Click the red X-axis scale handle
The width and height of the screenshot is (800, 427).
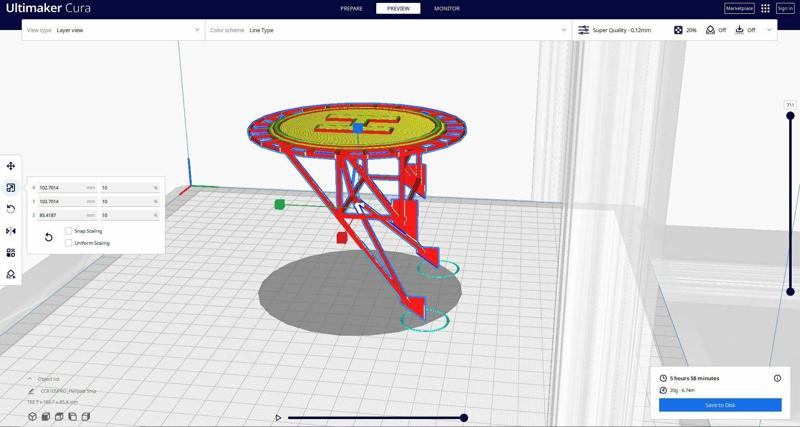click(x=341, y=238)
